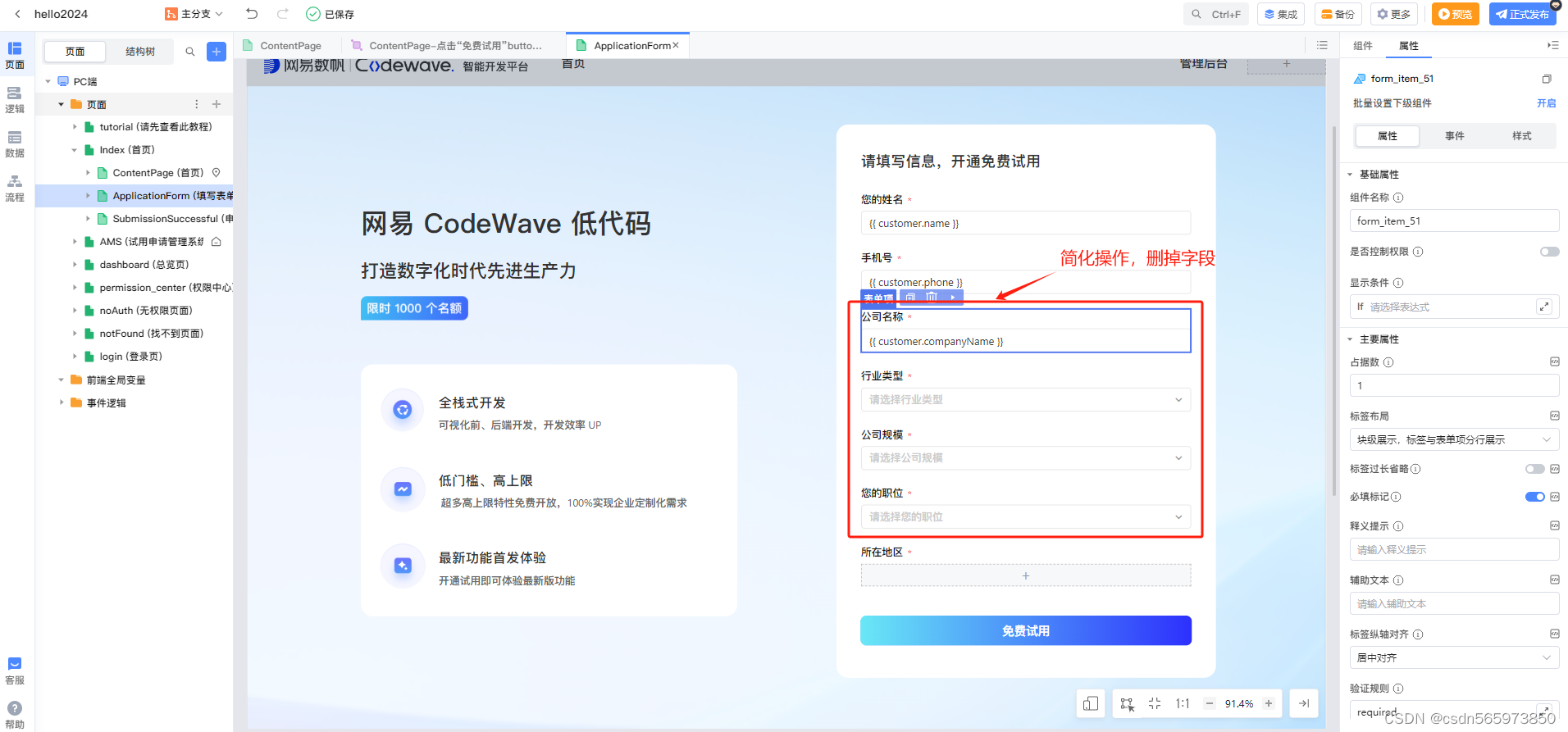Click the 占据数 input field

coord(1454,385)
